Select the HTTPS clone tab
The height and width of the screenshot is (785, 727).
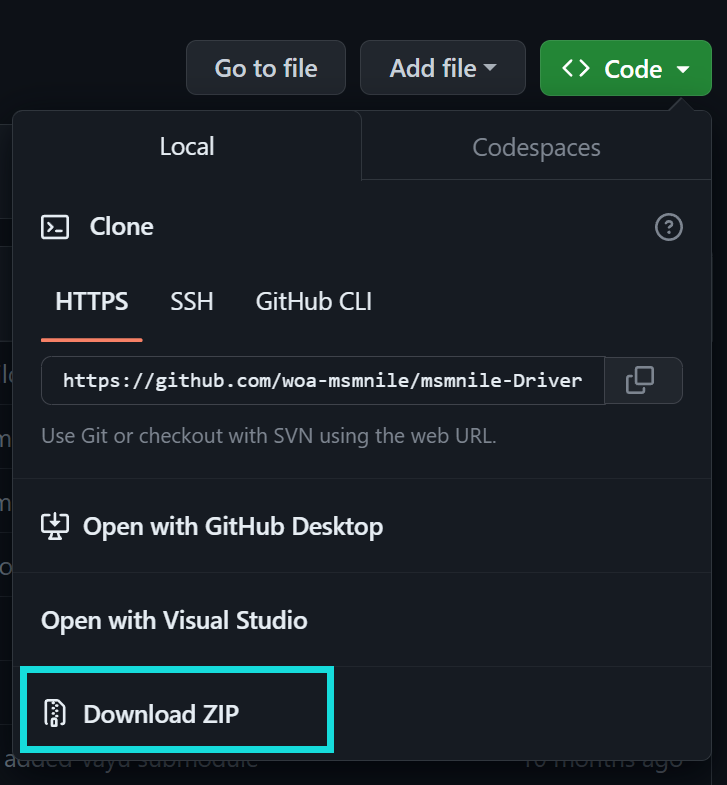coord(92,301)
